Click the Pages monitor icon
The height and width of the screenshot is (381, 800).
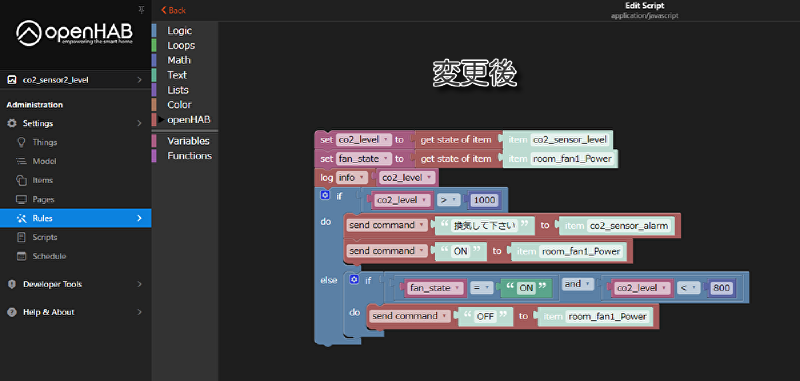(x=21, y=199)
